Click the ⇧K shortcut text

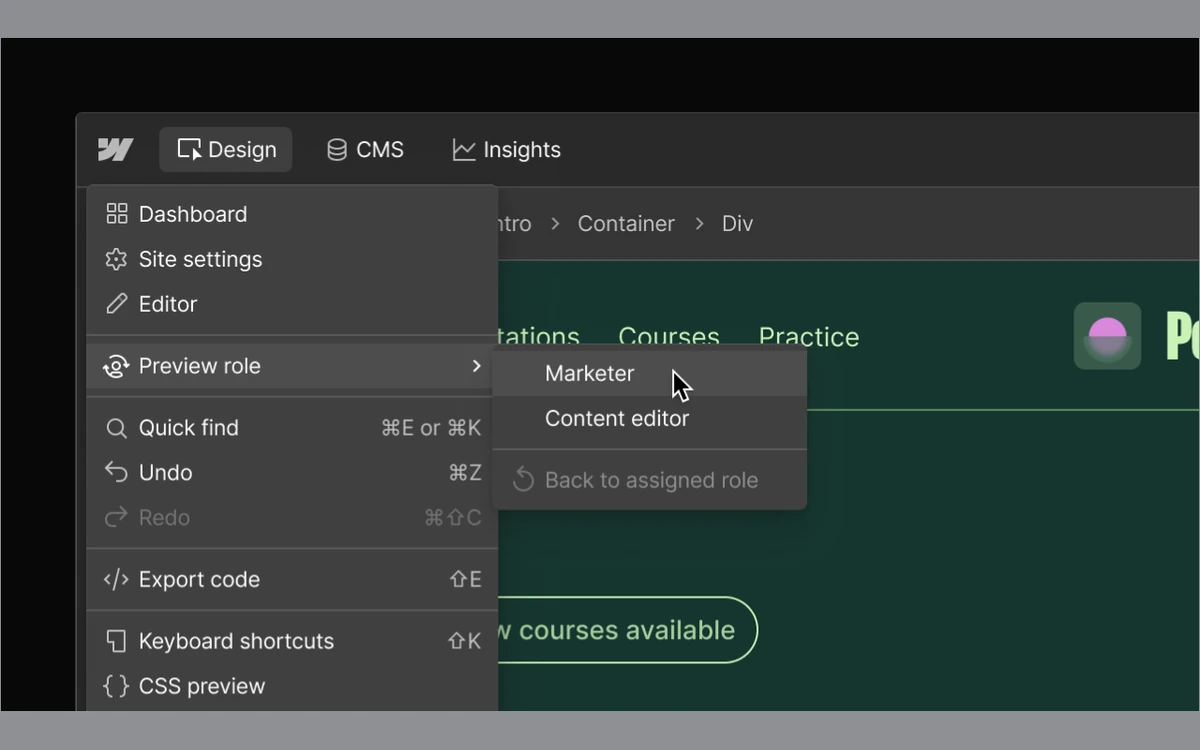click(464, 641)
